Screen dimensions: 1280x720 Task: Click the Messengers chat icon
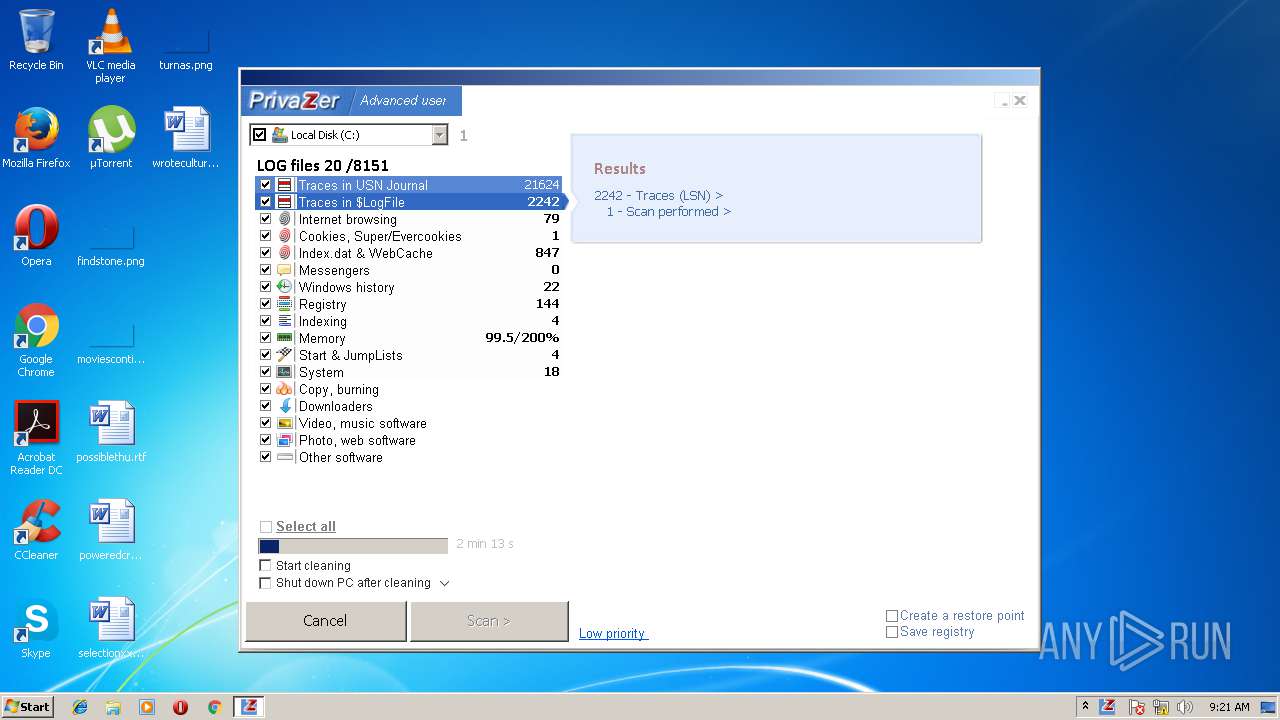[x=285, y=270]
